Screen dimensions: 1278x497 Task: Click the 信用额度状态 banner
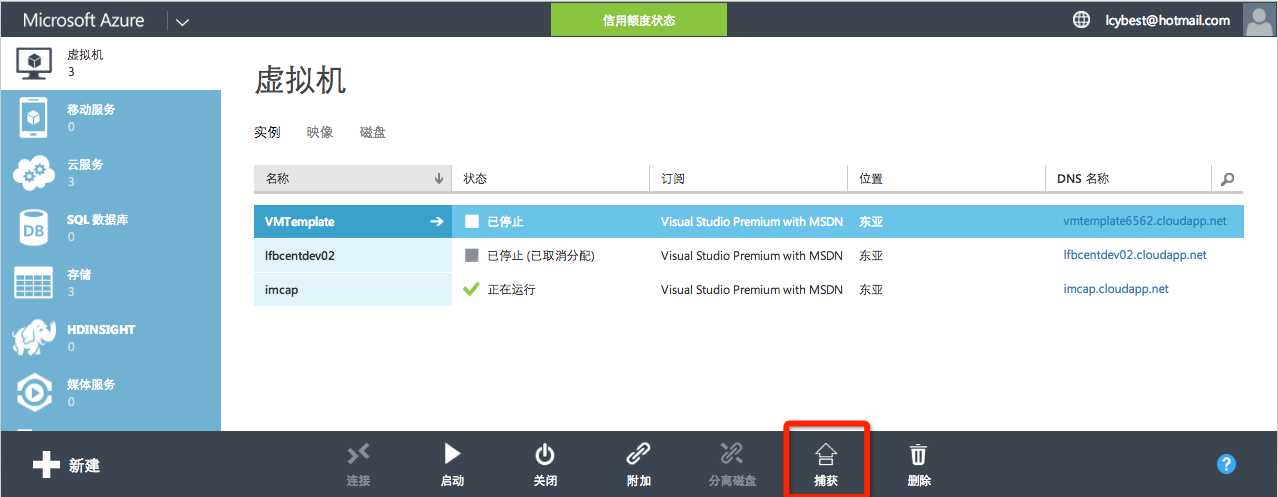(639, 20)
